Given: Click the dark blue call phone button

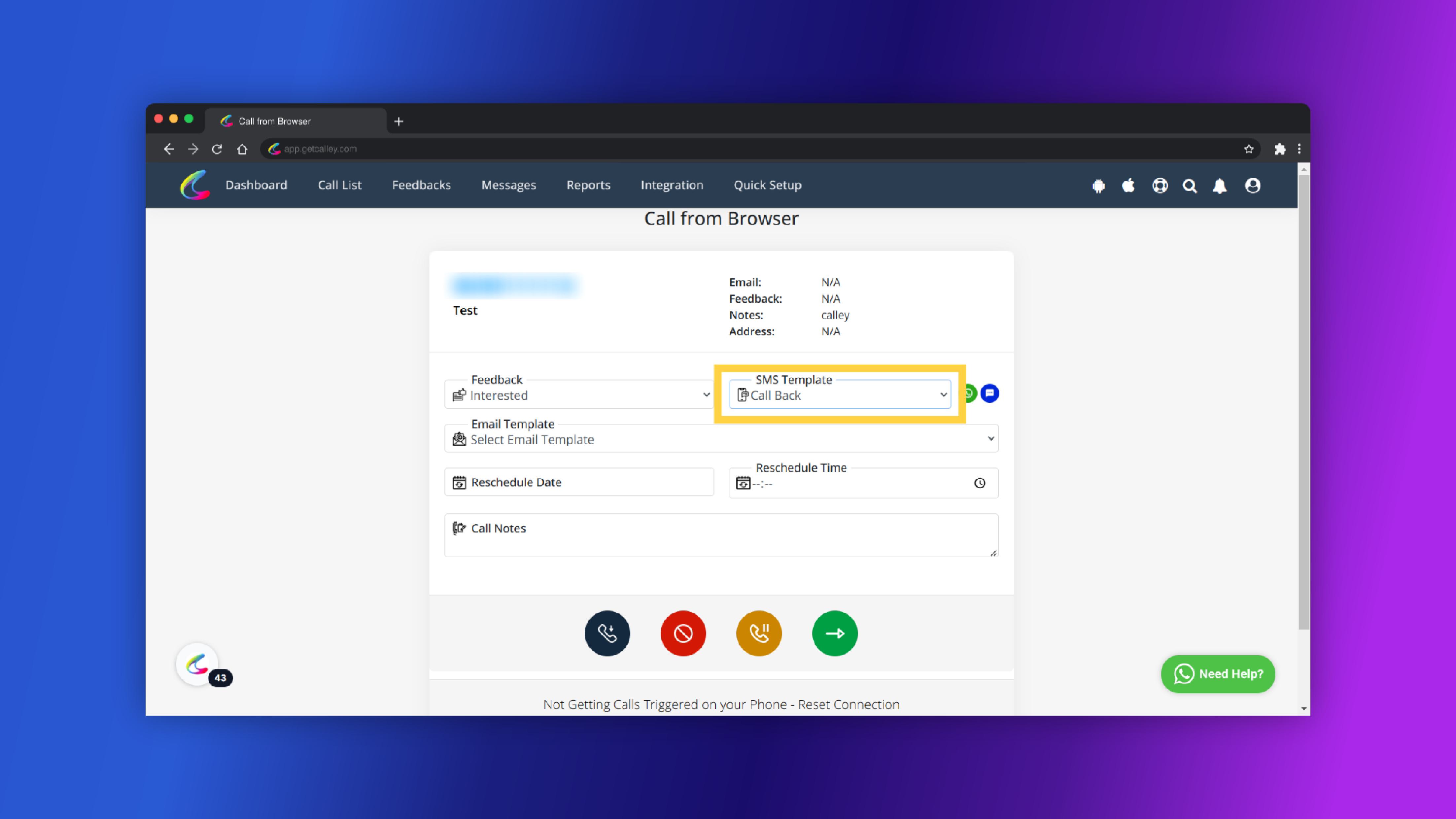Looking at the screenshot, I should pyautogui.click(x=607, y=633).
